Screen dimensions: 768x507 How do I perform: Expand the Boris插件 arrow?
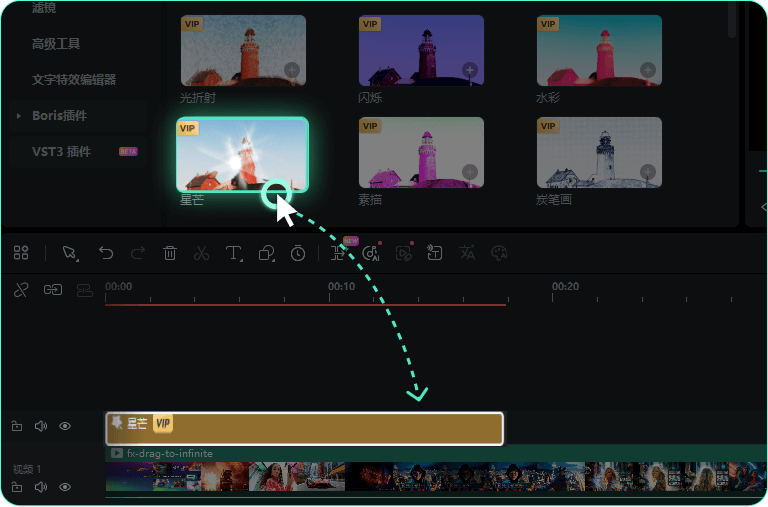pyautogui.click(x=19, y=116)
